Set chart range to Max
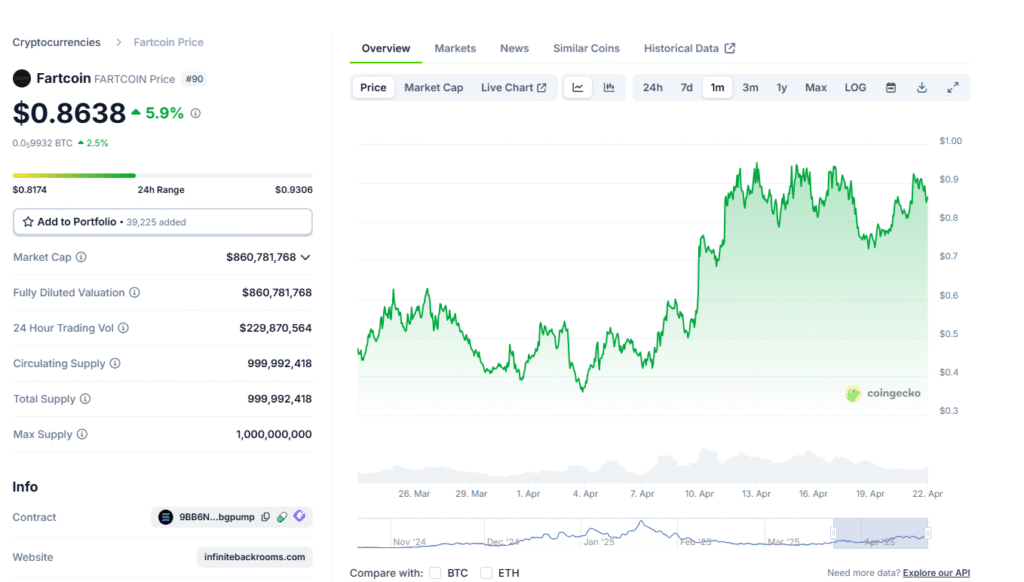 pyautogui.click(x=816, y=88)
